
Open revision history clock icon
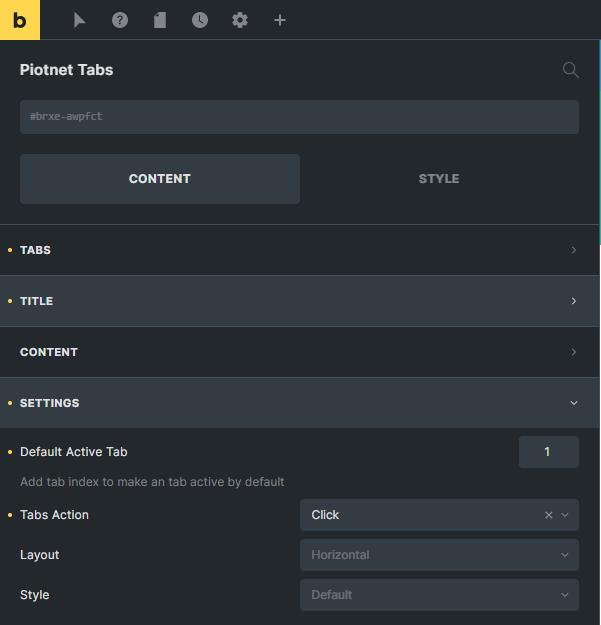(200, 20)
